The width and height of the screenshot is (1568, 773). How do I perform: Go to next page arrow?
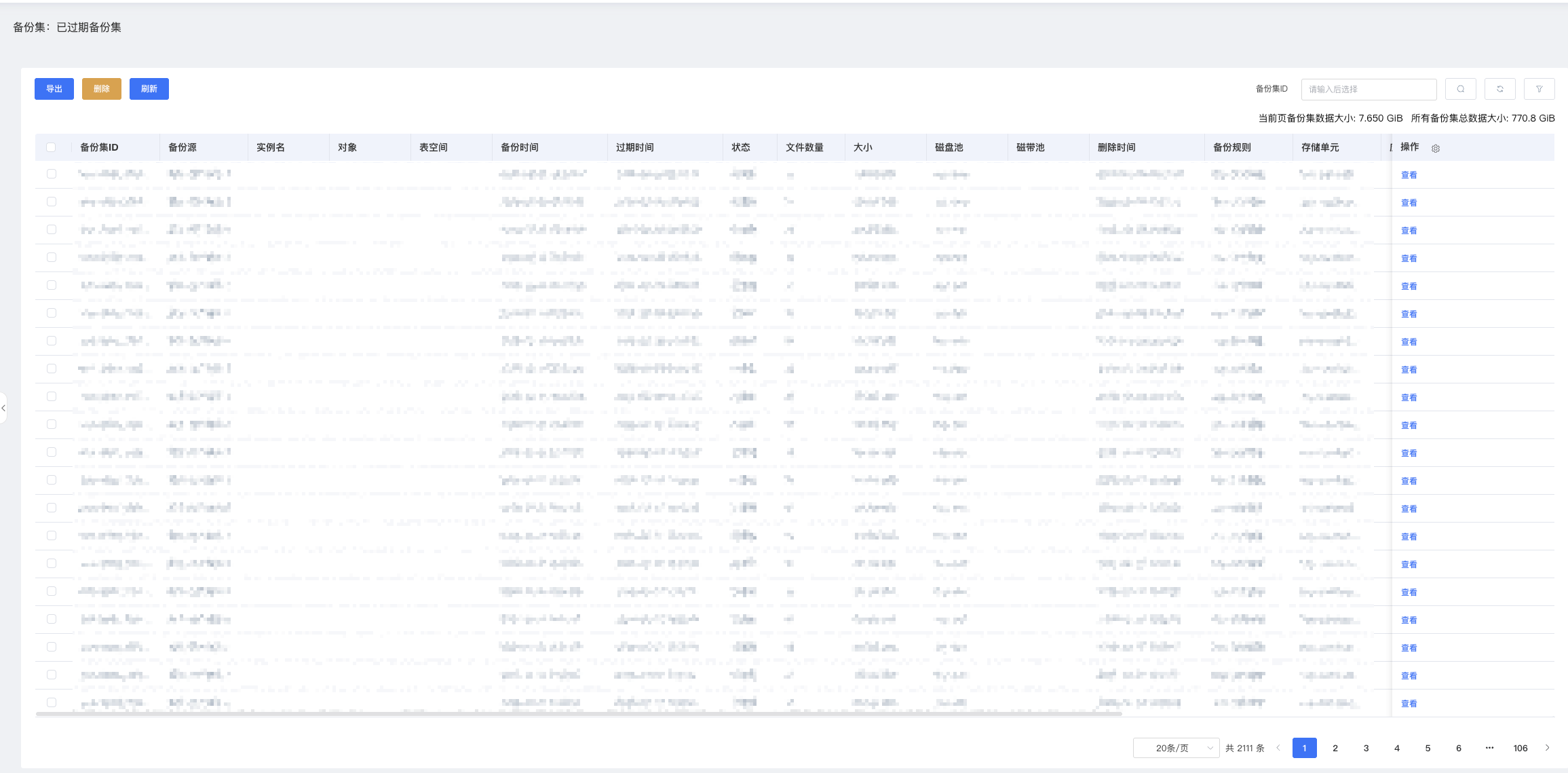coord(1548,748)
